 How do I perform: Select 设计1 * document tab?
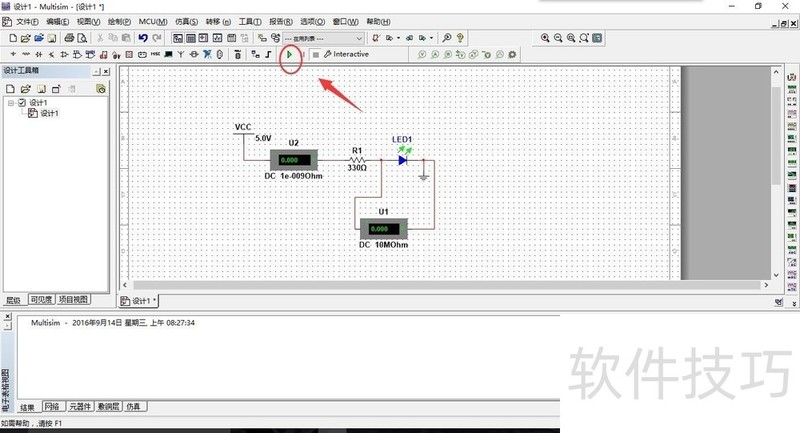pos(139,301)
